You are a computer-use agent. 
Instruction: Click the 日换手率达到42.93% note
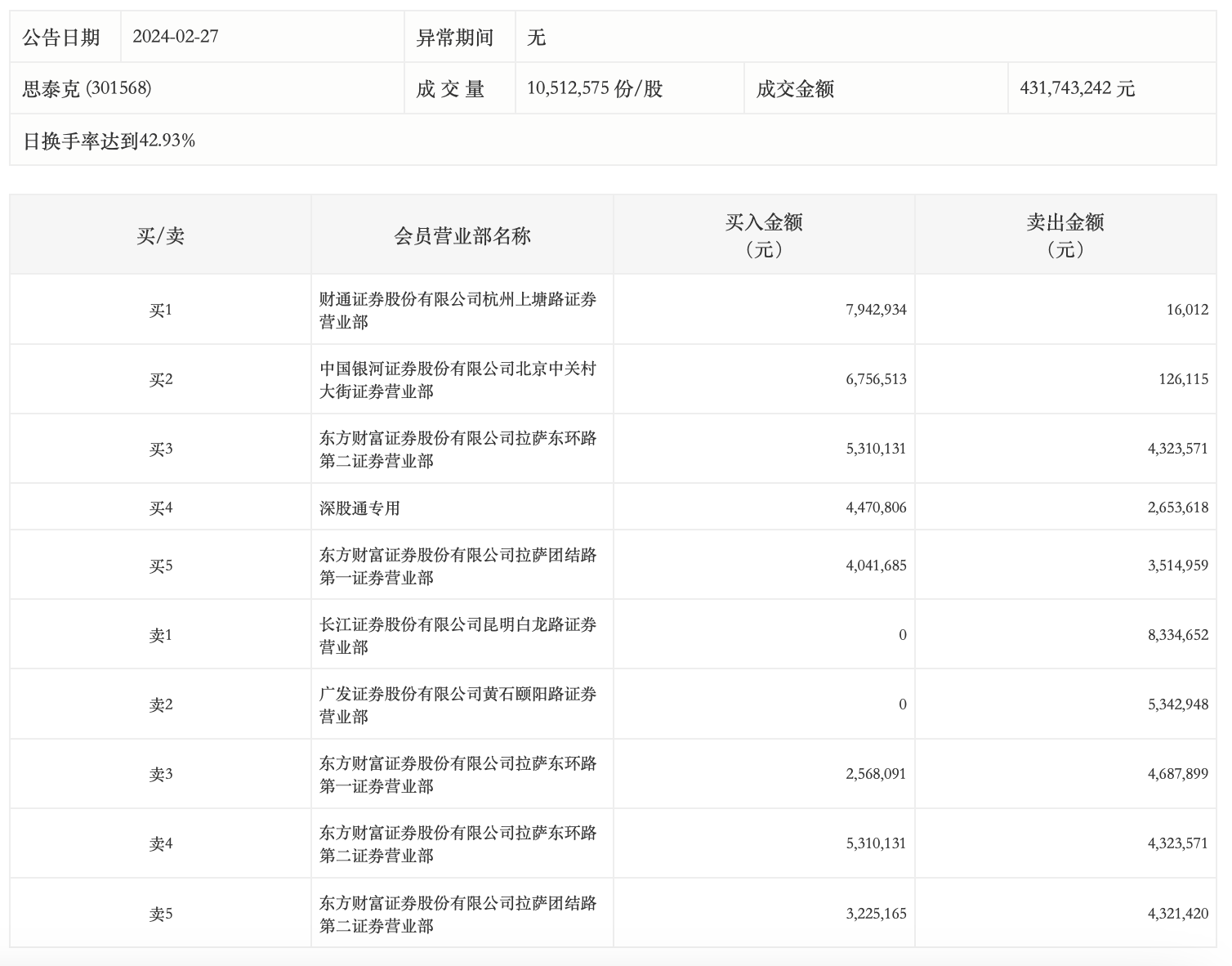109,141
